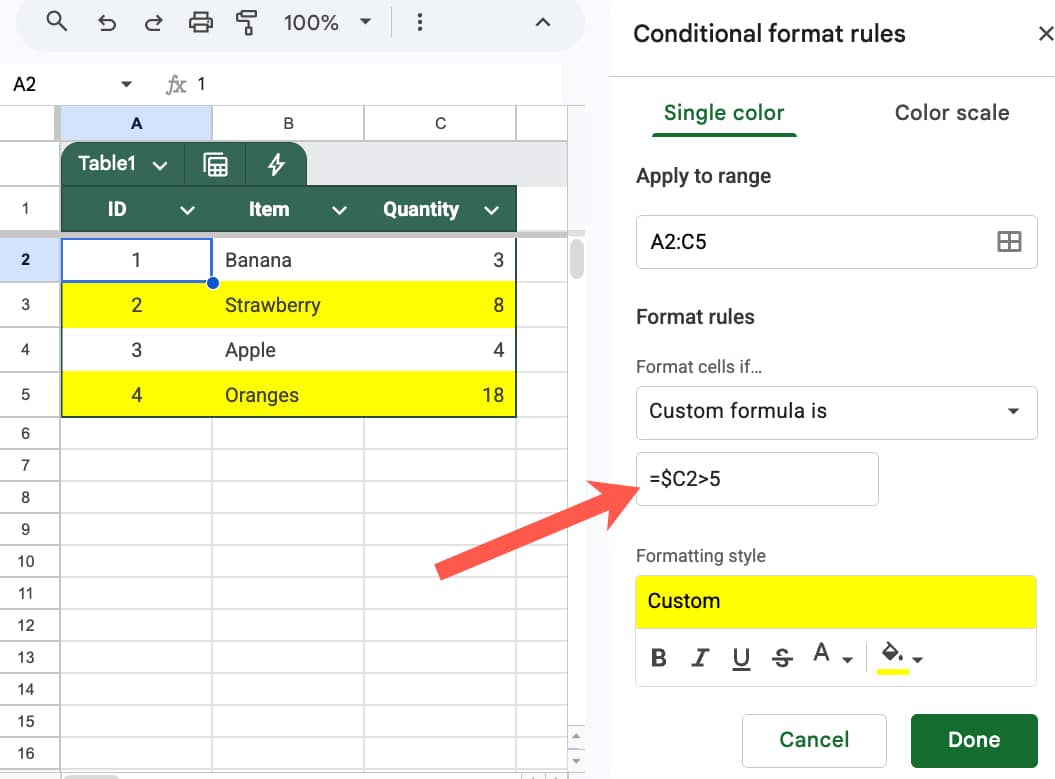Select the quantity cell showing 3 in the Banana row
This screenshot has height=779, width=1055.
point(440,260)
